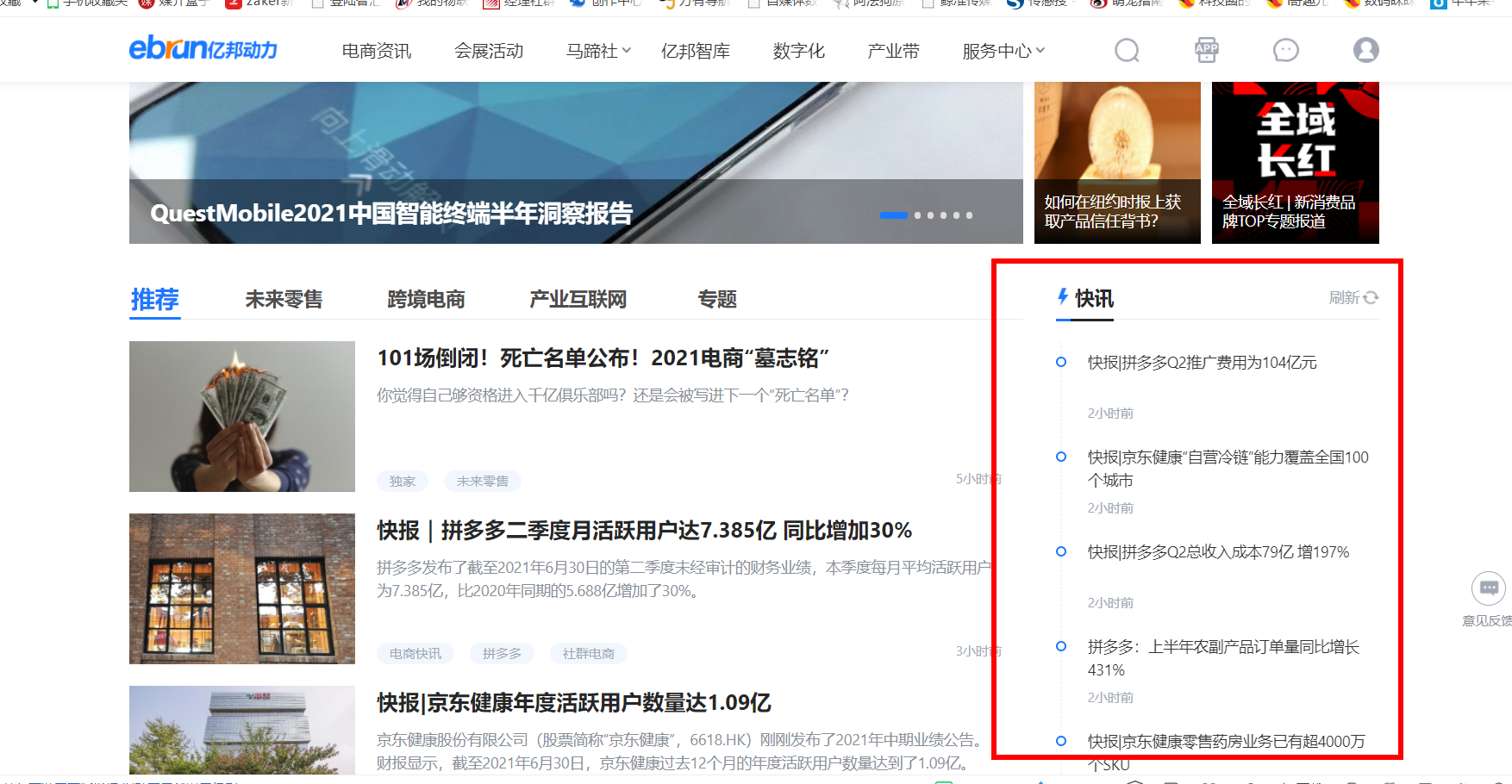Go to 亿邦智库 in navigation
1512x784 pixels.
click(696, 52)
